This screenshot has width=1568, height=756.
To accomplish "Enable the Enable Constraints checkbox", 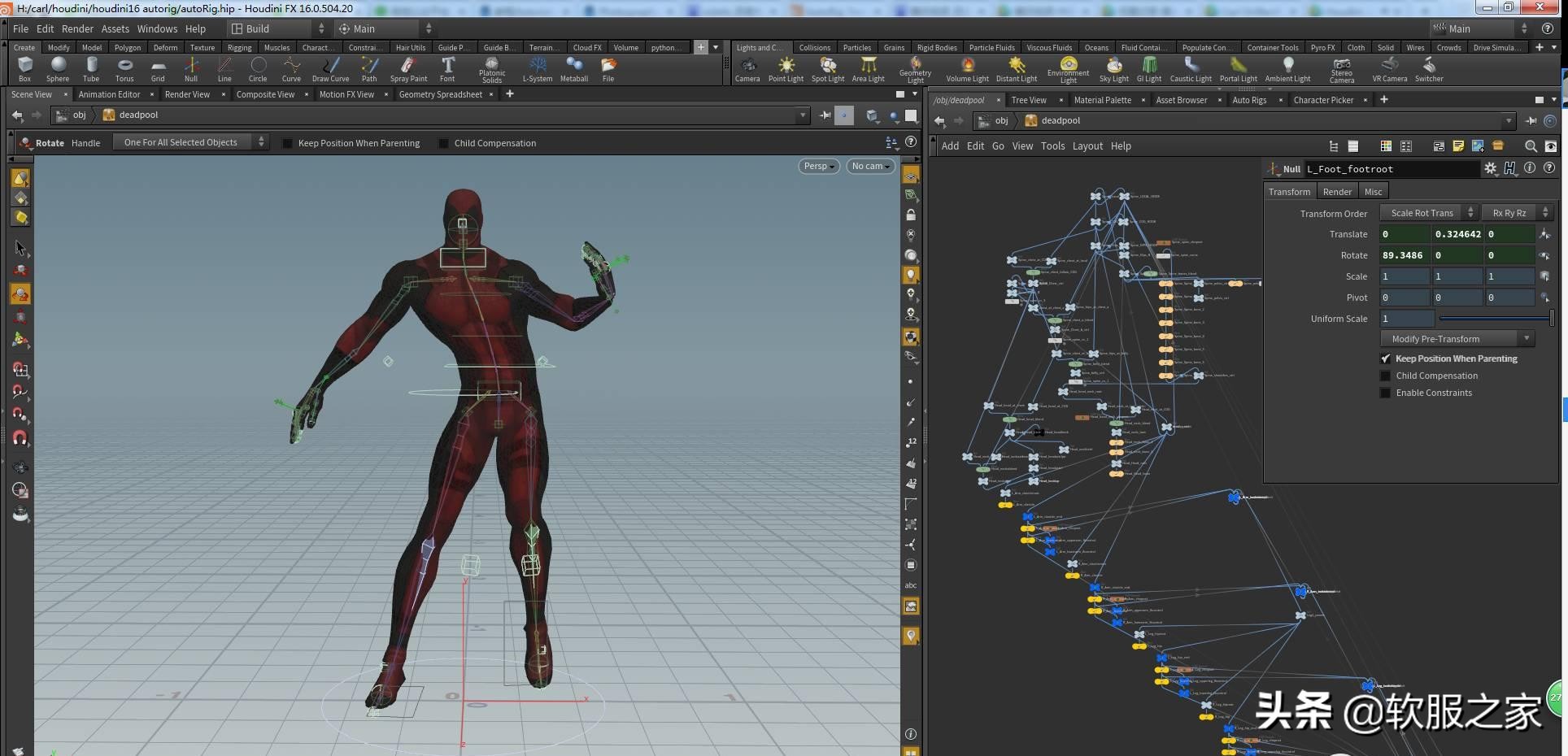I will pyautogui.click(x=1385, y=393).
